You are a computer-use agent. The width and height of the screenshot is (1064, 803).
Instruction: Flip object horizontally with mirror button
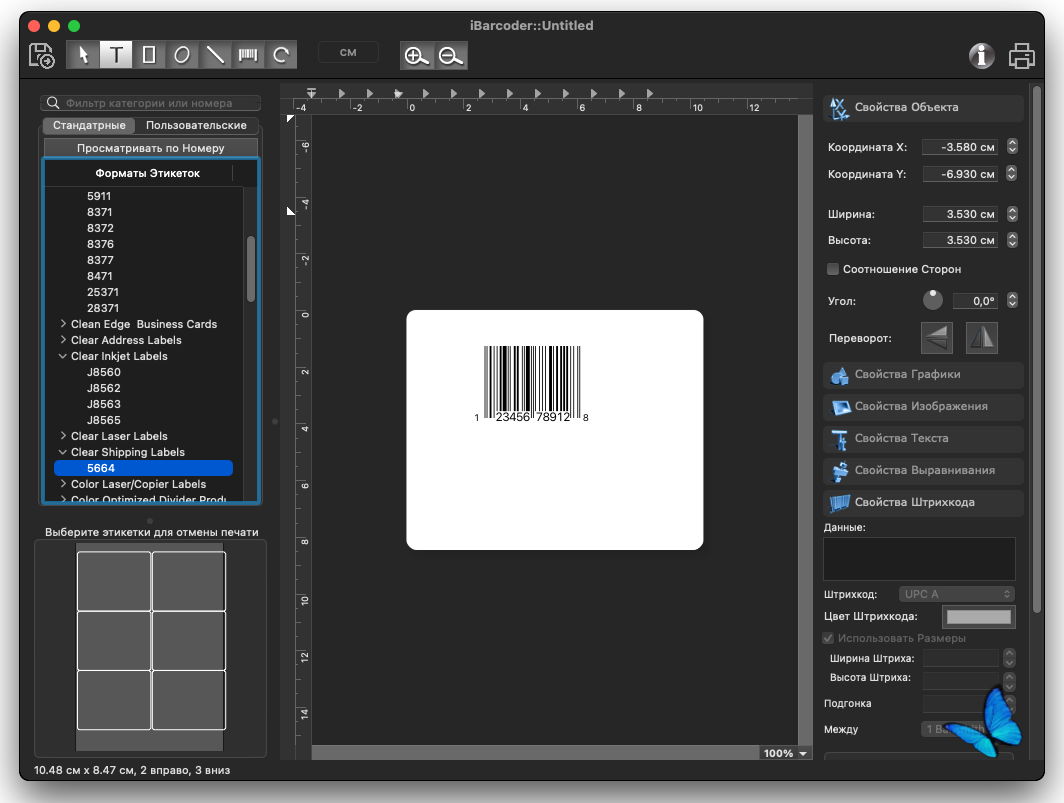click(x=981, y=338)
